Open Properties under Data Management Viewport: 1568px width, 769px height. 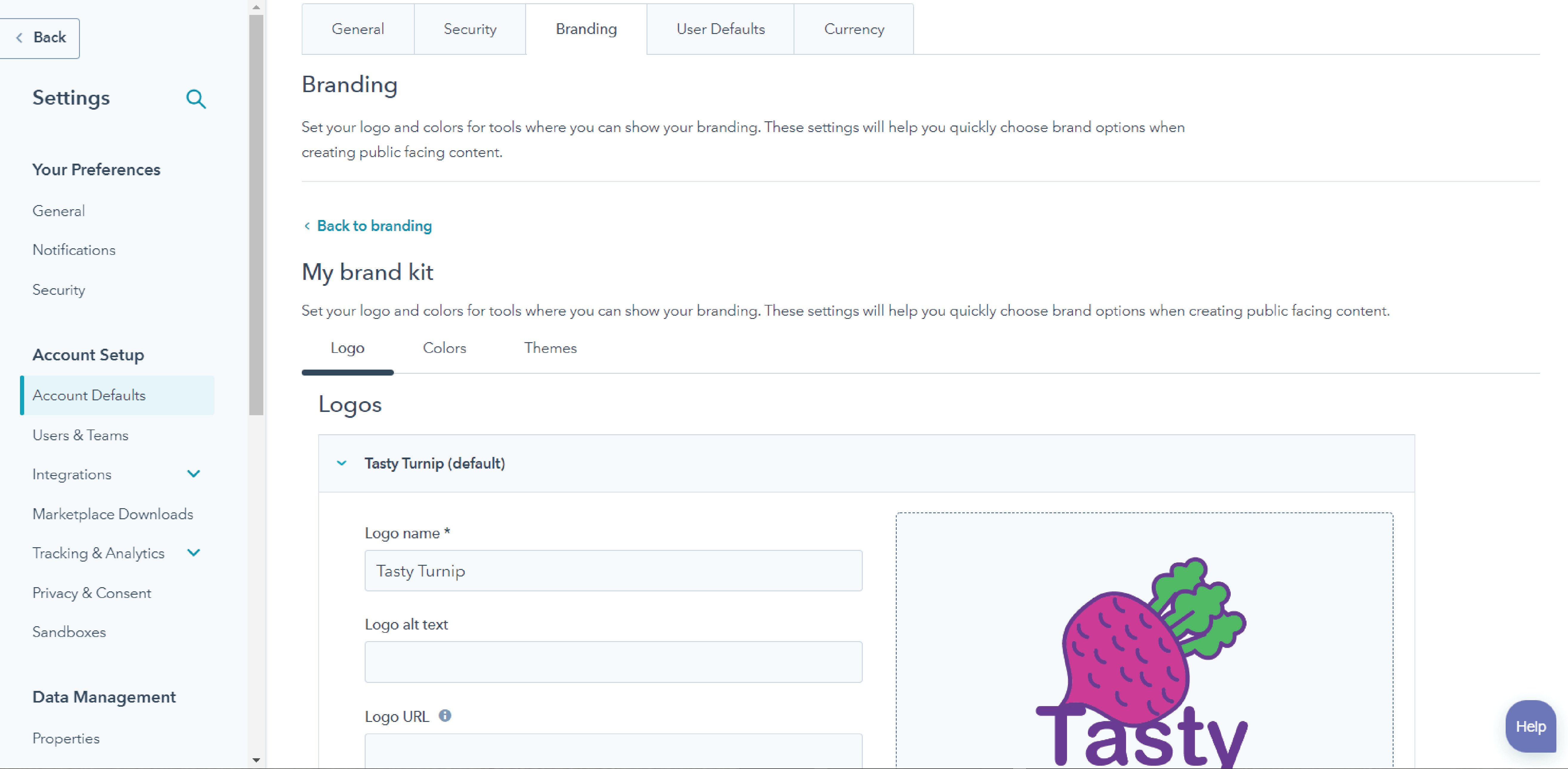point(66,739)
